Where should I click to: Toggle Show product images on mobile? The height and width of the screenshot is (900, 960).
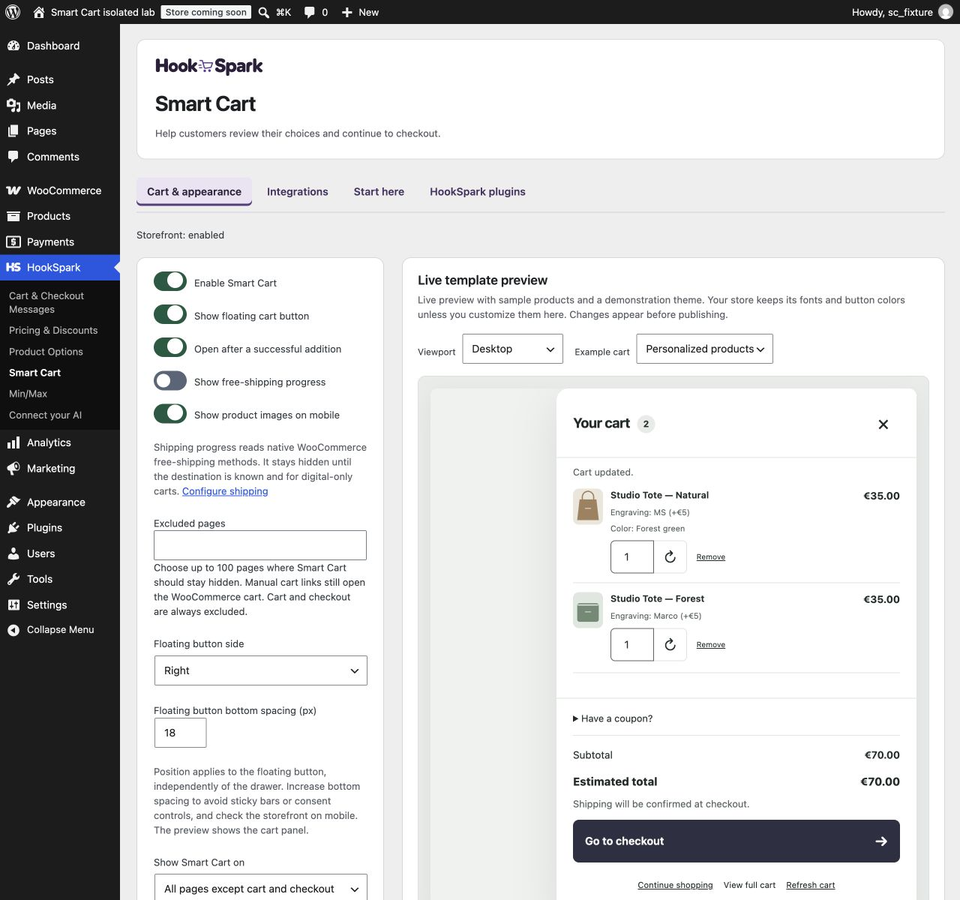[170, 414]
